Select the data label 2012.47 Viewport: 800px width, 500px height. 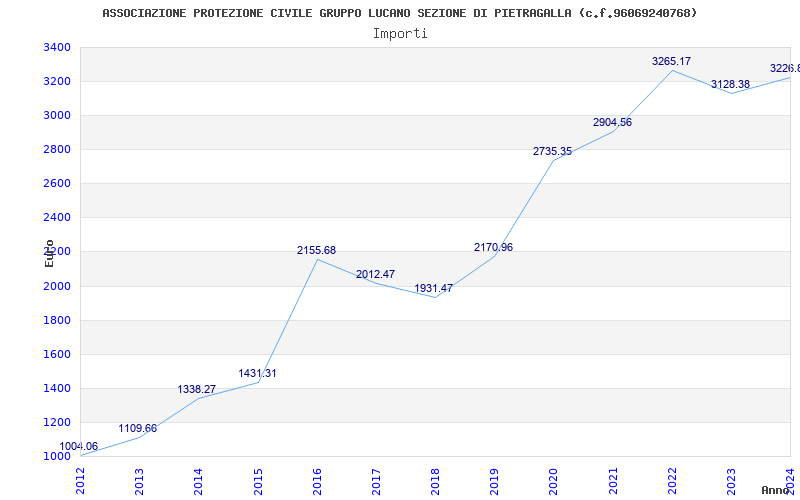coord(376,274)
